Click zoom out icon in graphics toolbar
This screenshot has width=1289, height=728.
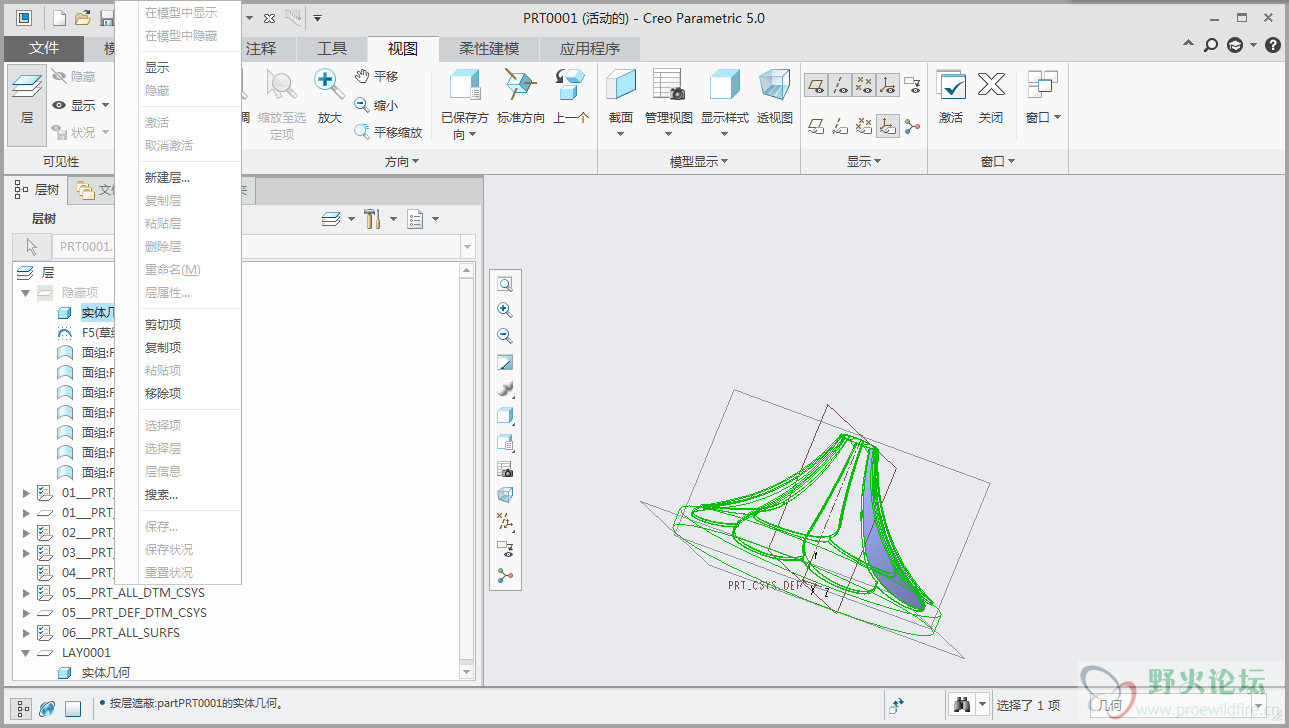coord(505,336)
